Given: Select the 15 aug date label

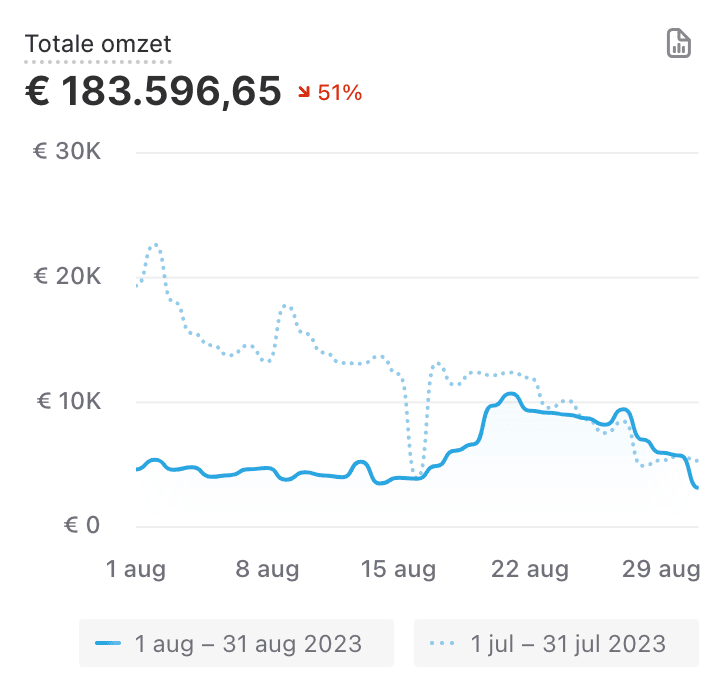Looking at the screenshot, I should (x=398, y=570).
